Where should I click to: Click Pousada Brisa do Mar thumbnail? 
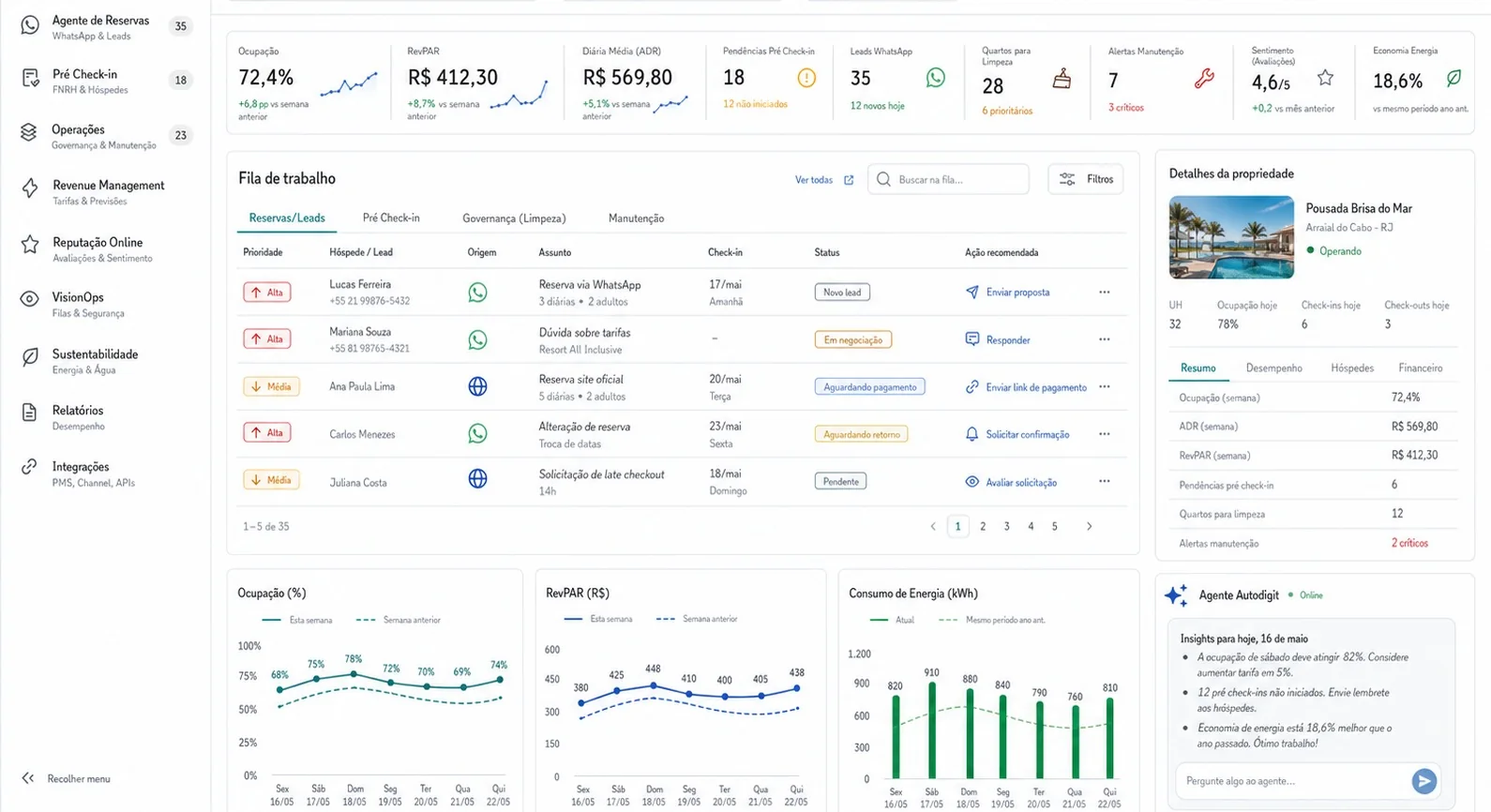pyautogui.click(x=1231, y=237)
